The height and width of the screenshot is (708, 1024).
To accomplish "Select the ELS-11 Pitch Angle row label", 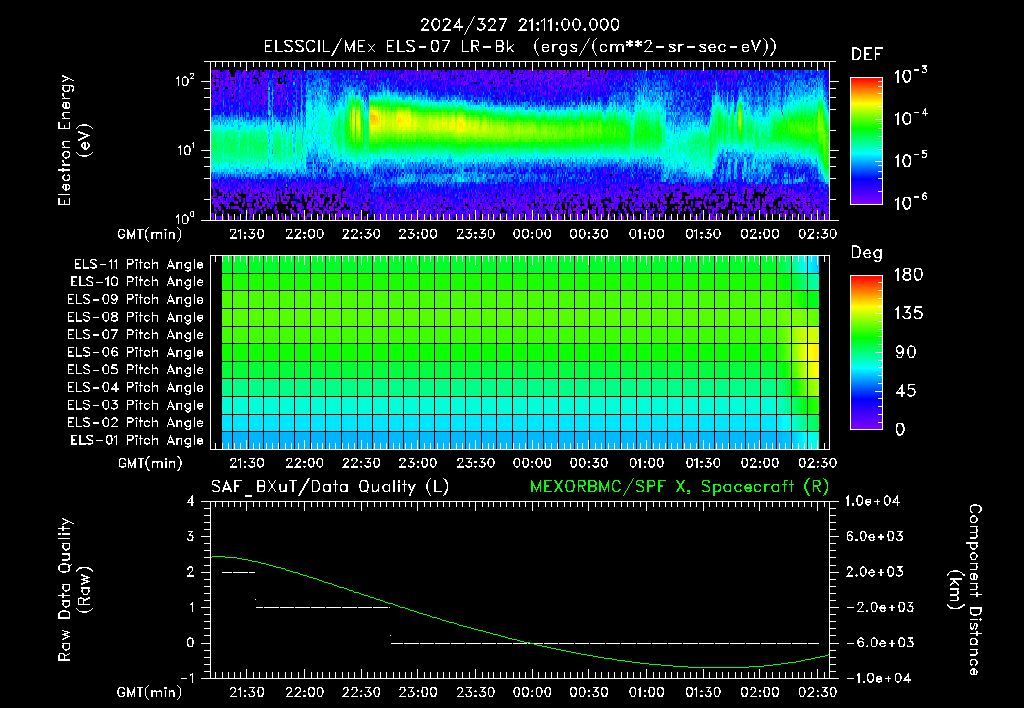I will pyautogui.click(x=138, y=265).
